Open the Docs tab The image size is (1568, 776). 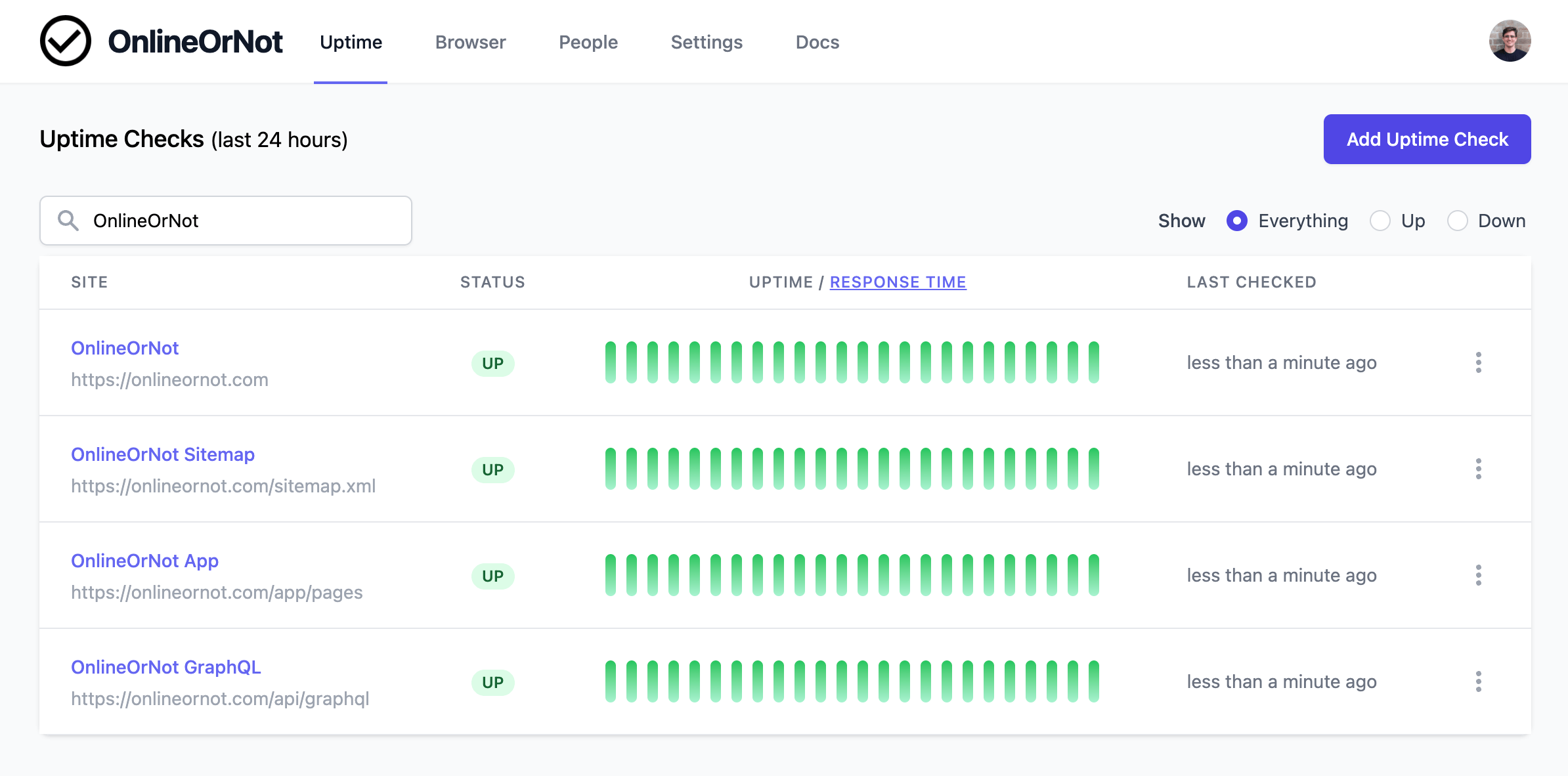click(x=817, y=42)
